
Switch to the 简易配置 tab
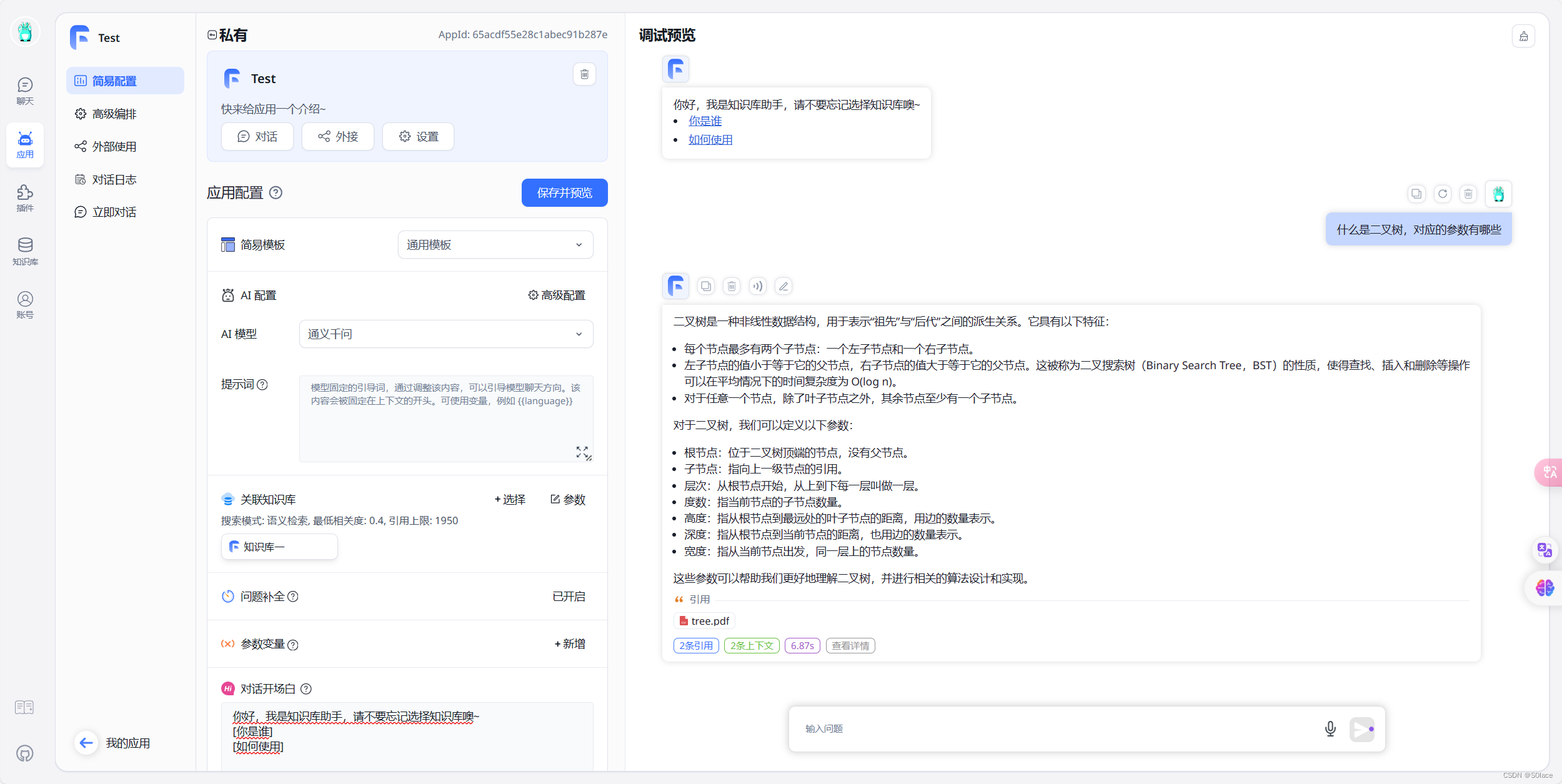point(125,81)
